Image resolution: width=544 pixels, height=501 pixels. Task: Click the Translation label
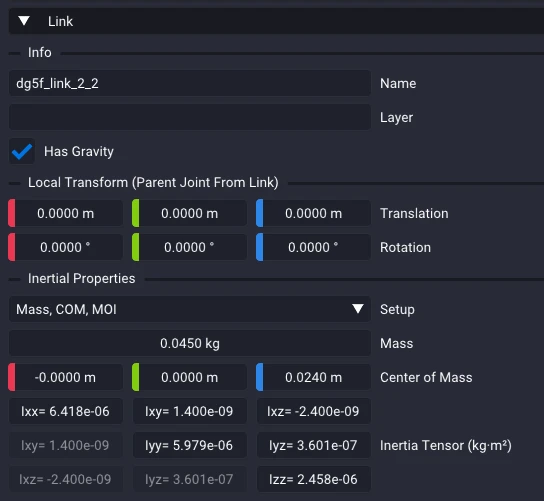[414, 213]
